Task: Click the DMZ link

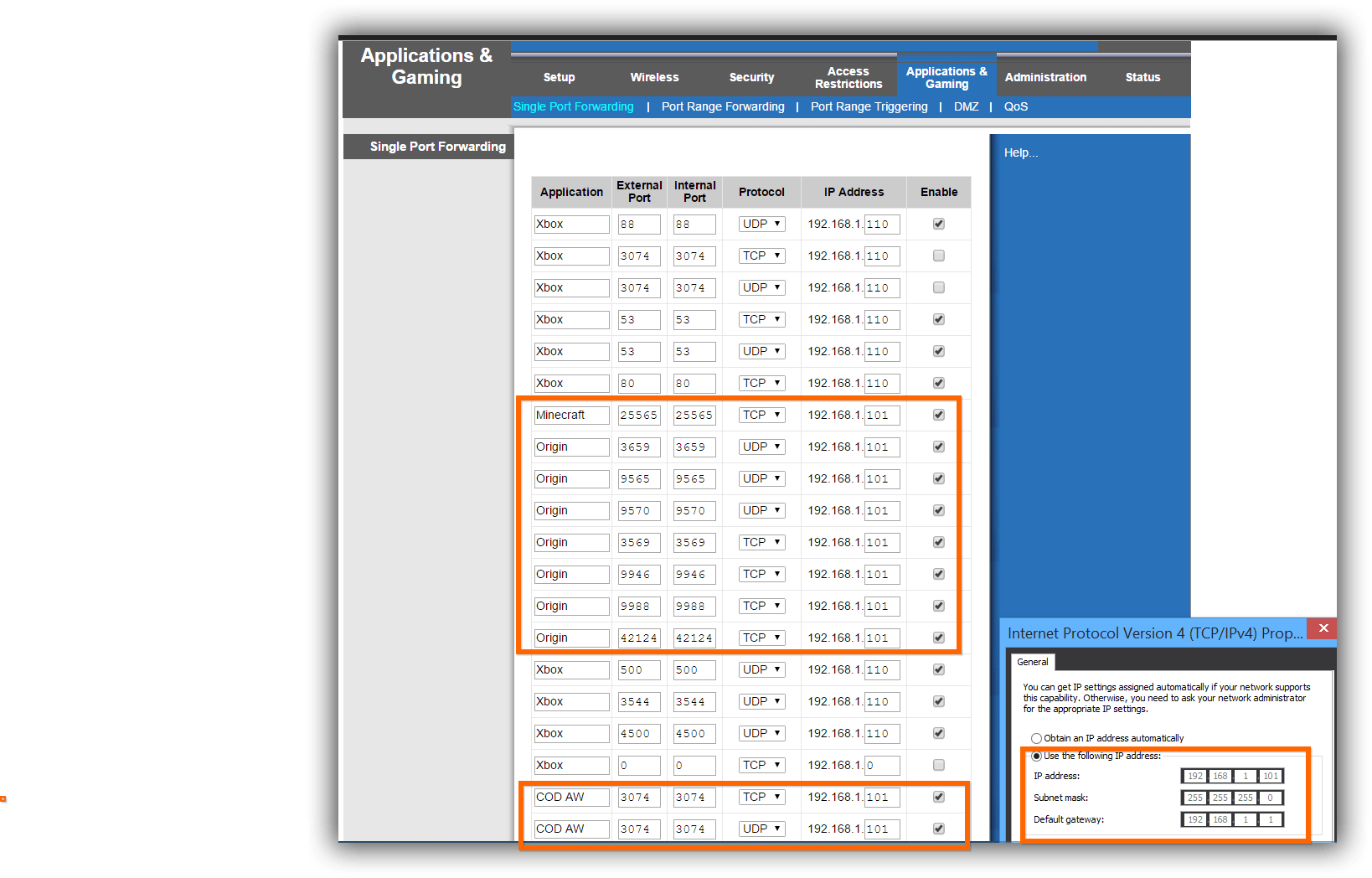Action: (966, 106)
